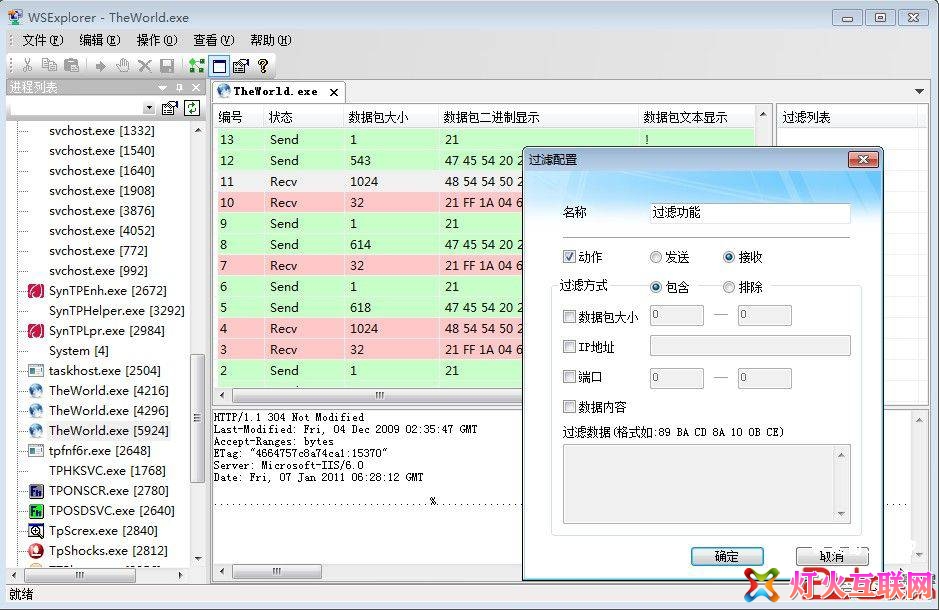
Task: Click the process list horizontal scrollbar thumb
Action: [x=80, y=575]
